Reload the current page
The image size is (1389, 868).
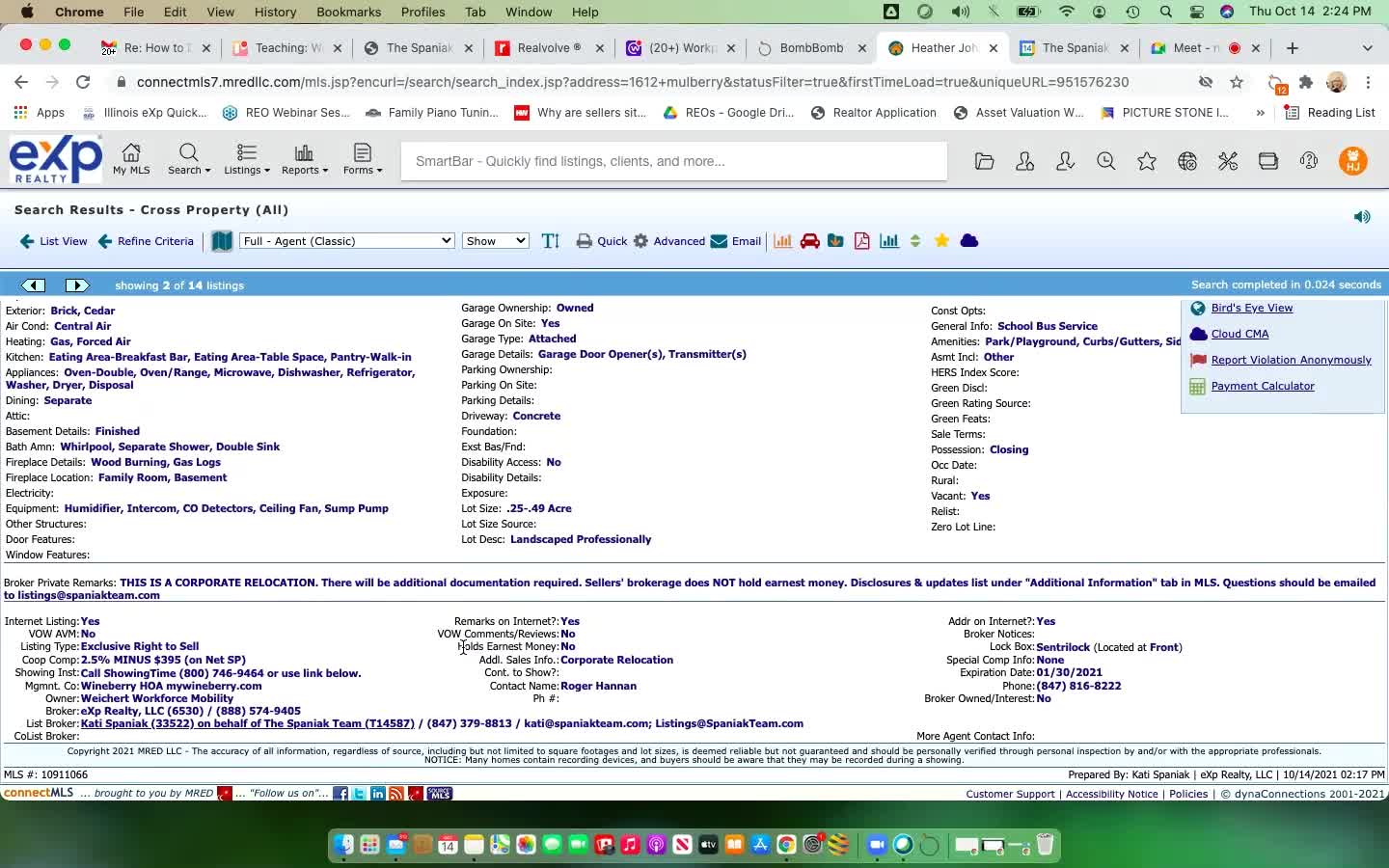[x=83, y=82]
